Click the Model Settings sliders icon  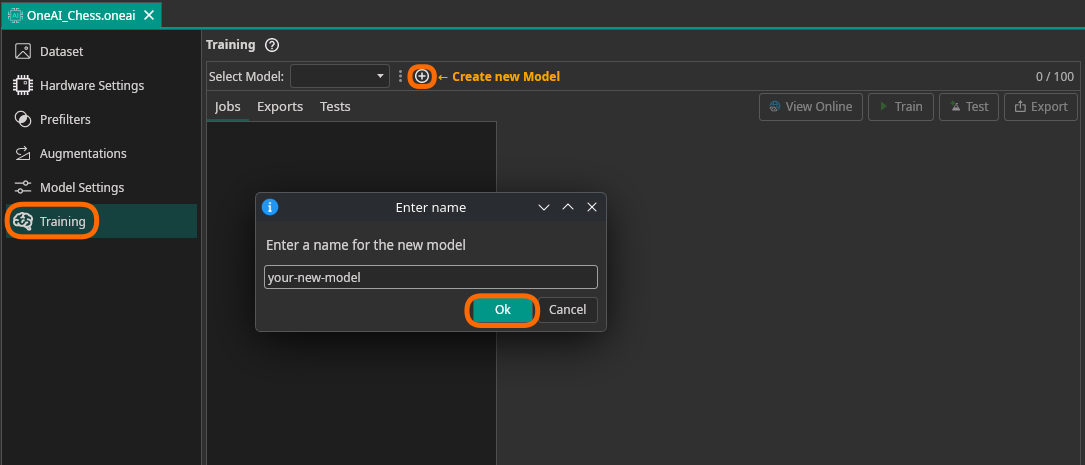tap(23, 187)
